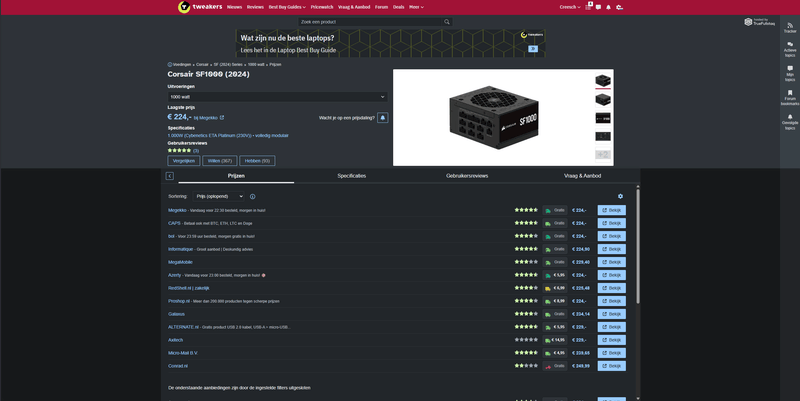This screenshot has height=401, width=800.
Task: Open Deals in the top navigation
Action: point(398,7)
